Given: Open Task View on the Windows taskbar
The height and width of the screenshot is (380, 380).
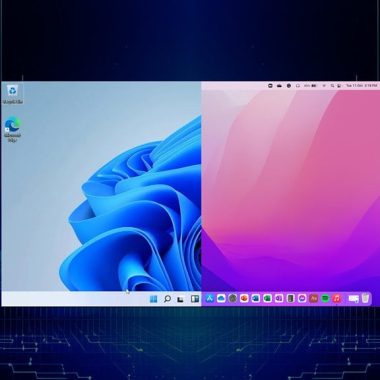Looking at the screenshot, I should [x=181, y=299].
